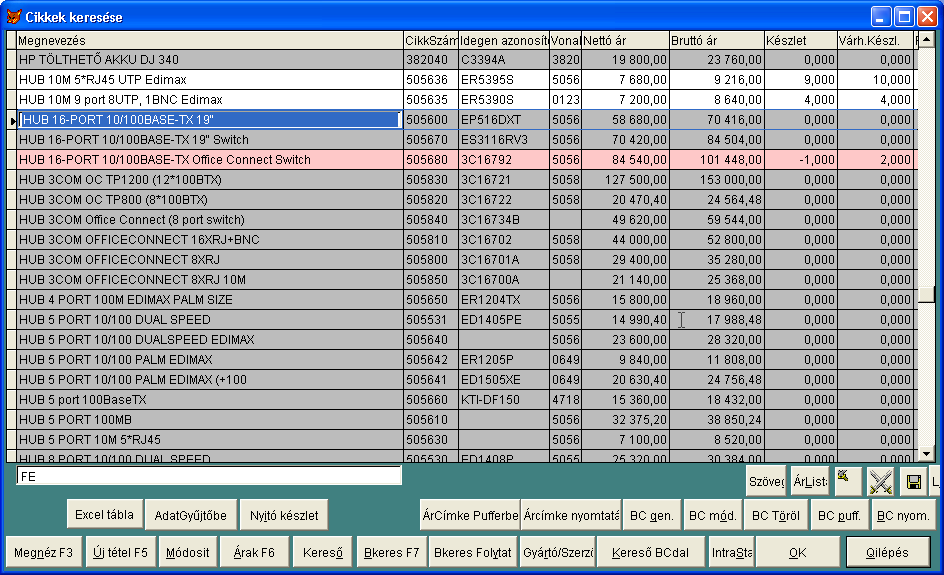Click scrollbar up arrow in item grid

pyautogui.click(x=927, y=40)
